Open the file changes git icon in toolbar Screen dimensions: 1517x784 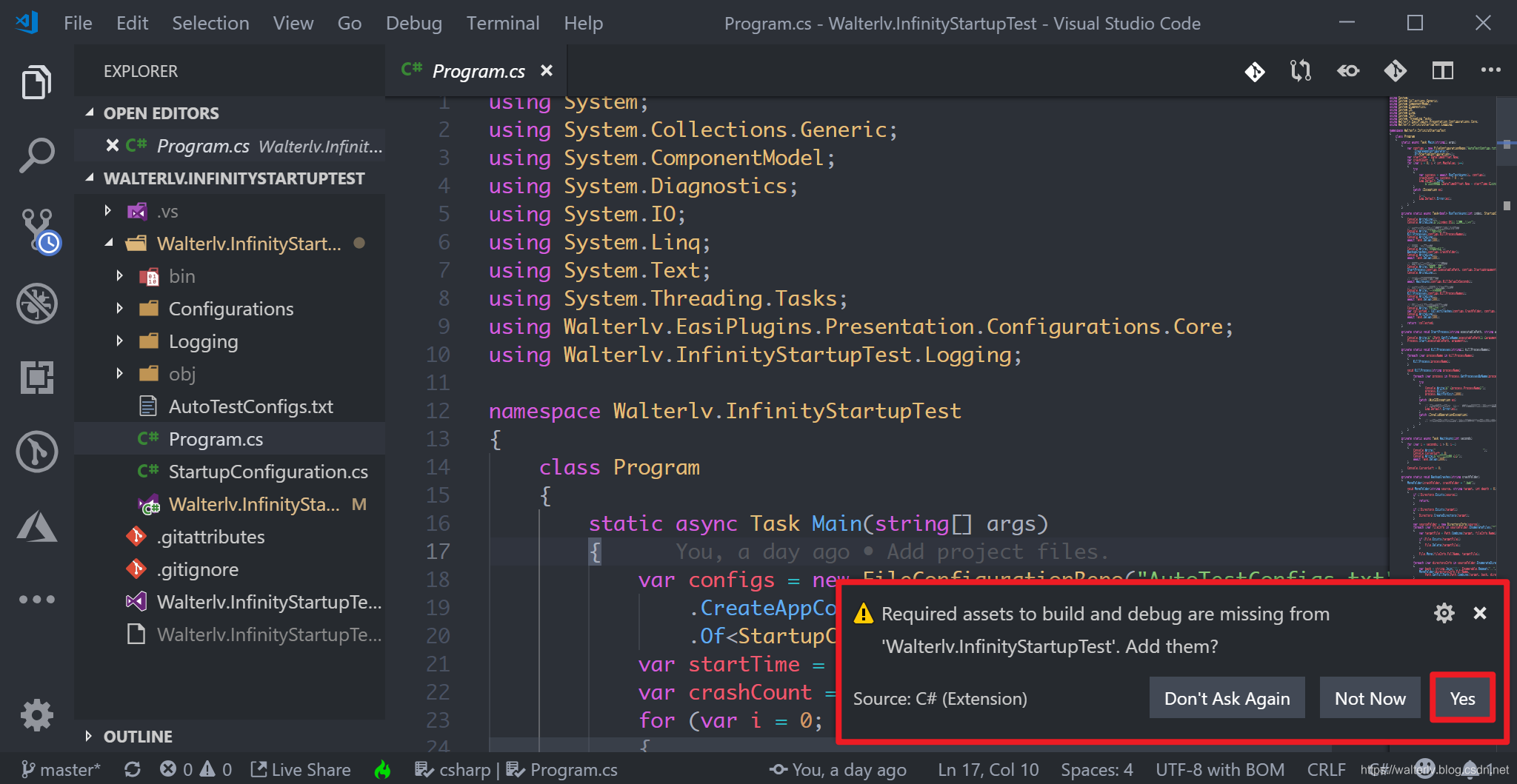tap(1255, 71)
